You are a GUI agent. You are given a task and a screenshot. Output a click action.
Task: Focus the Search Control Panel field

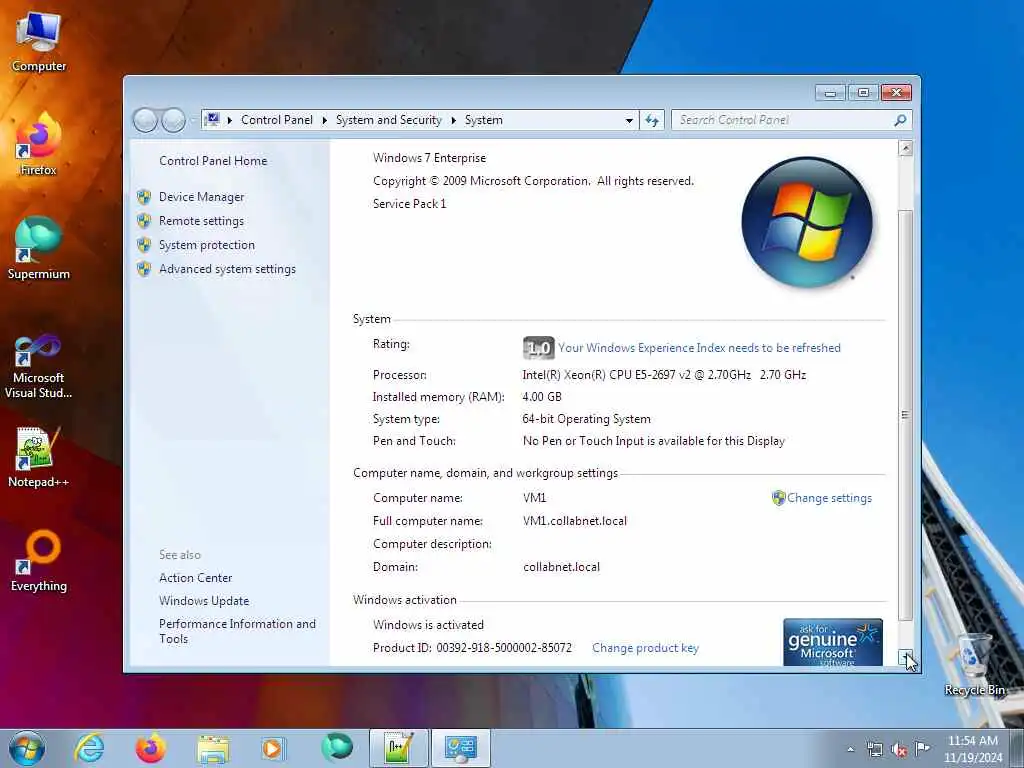click(x=782, y=120)
